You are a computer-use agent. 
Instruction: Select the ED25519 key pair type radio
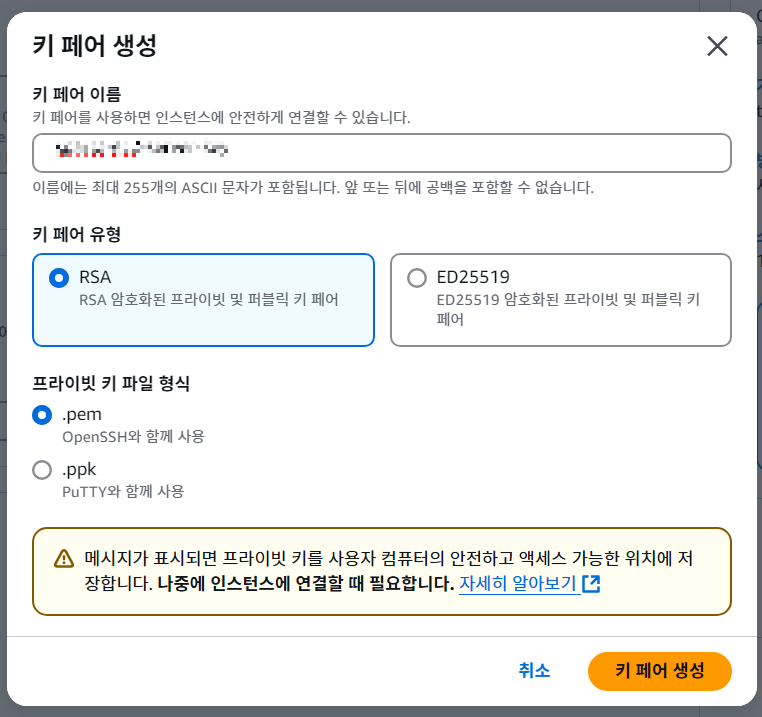coord(416,278)
